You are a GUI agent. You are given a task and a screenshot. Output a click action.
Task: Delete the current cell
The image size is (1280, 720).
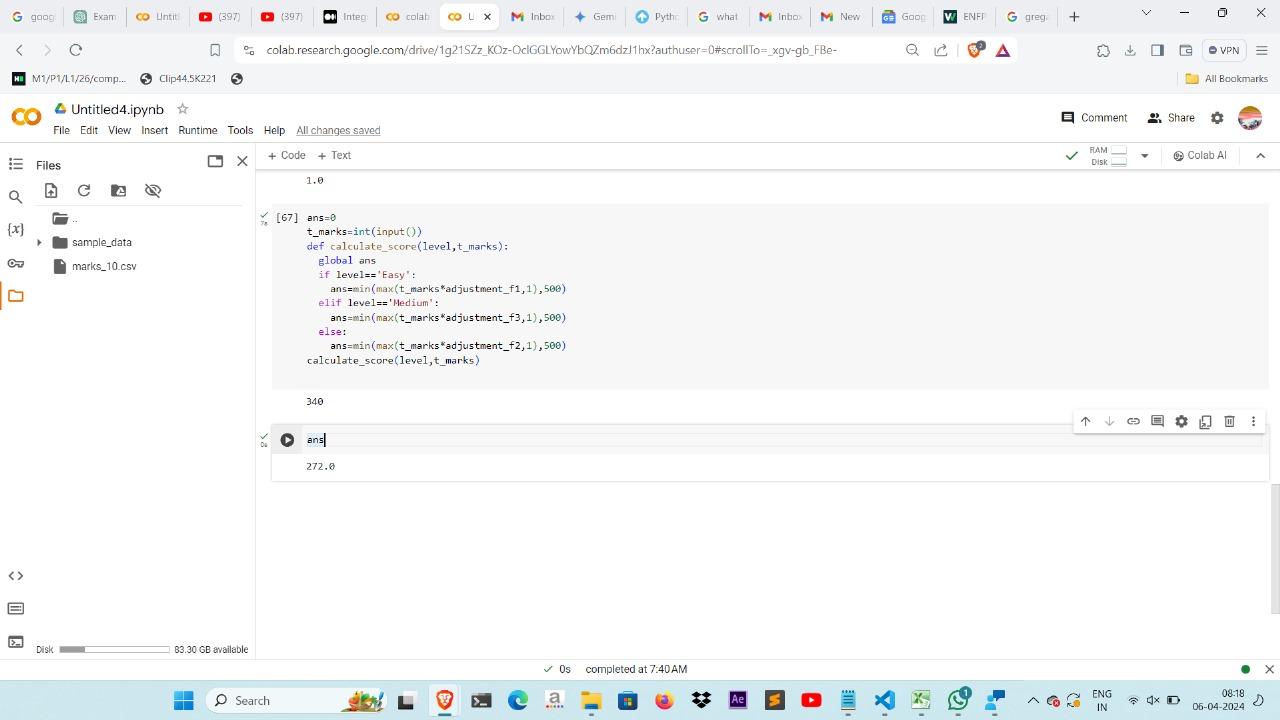coord(1229,421)
